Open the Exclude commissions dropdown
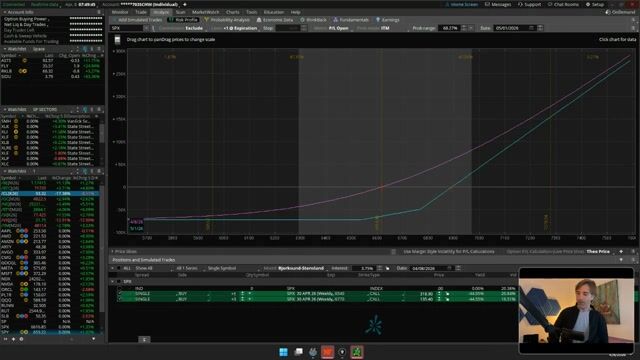Viewport: 640px width, 360px height. coord(194,28)
